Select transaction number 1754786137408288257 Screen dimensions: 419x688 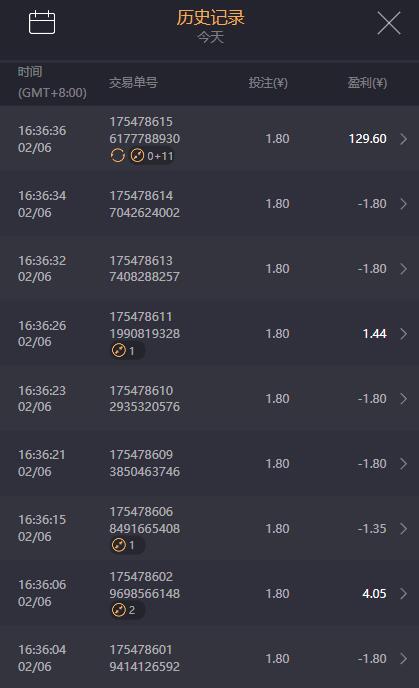(144, 269)
